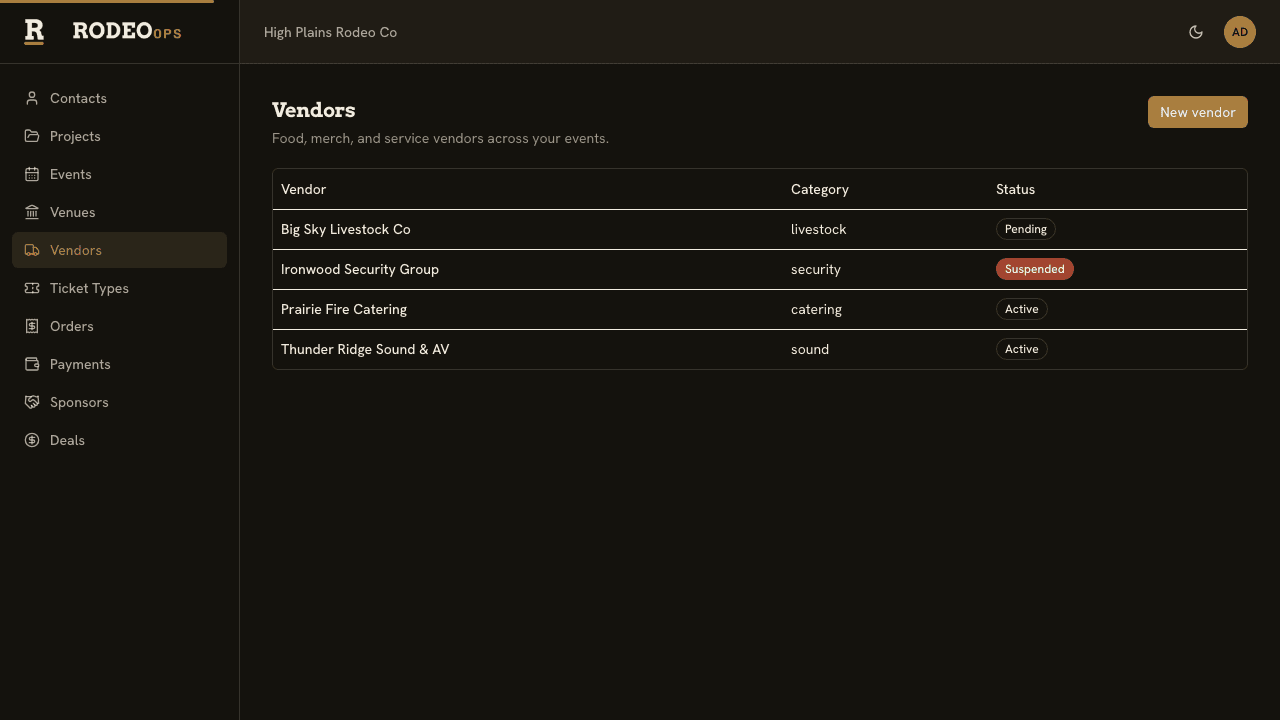Click the Orders receipt icon
Image resolution: width=1280 pixels, height=720 pixels.
coord(32,326)
